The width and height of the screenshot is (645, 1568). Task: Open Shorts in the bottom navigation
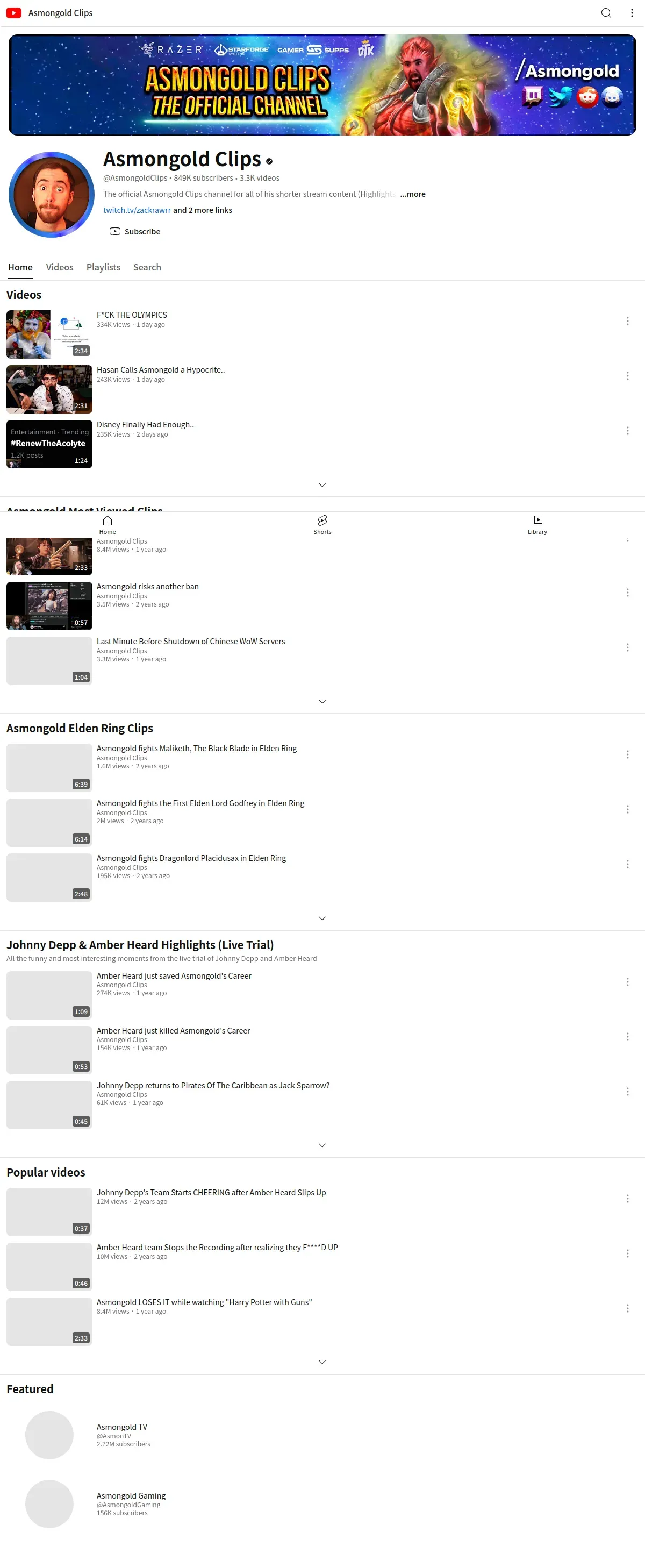(x=322, y=525)
